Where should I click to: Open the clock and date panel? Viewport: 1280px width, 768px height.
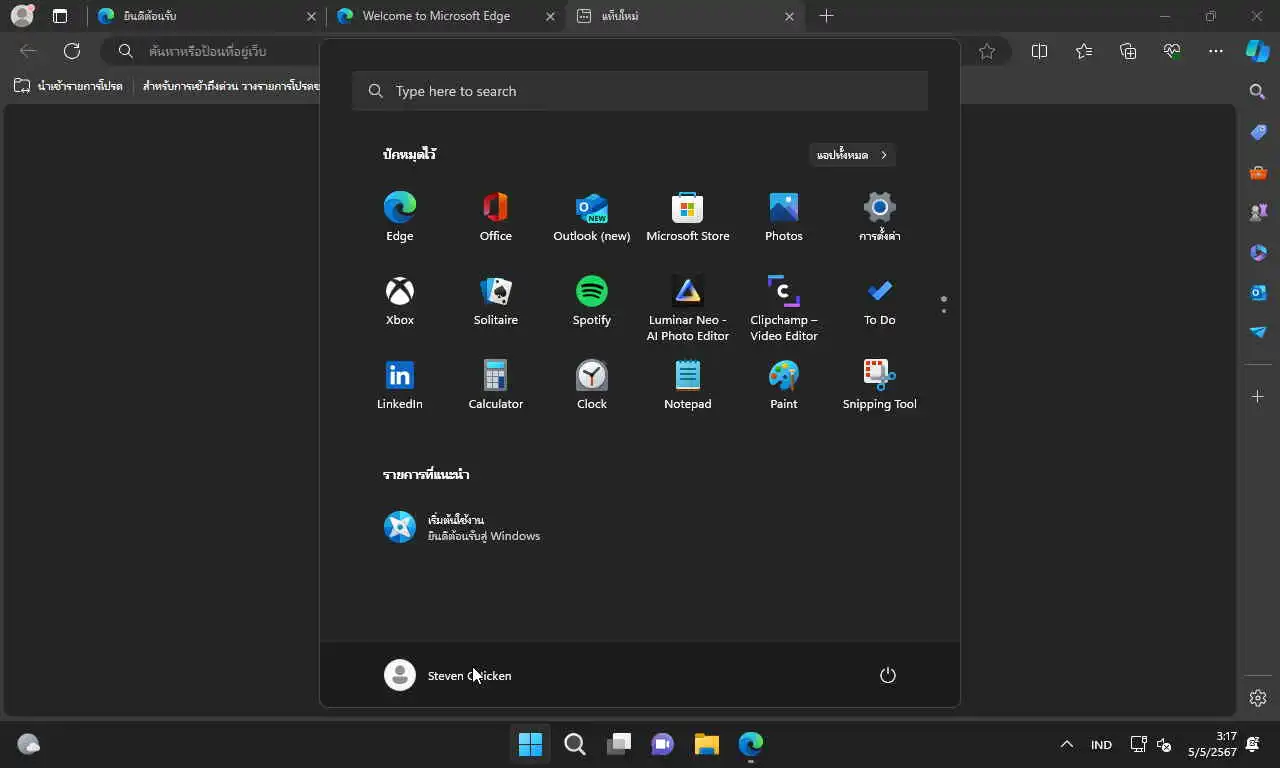(1212, 744)
